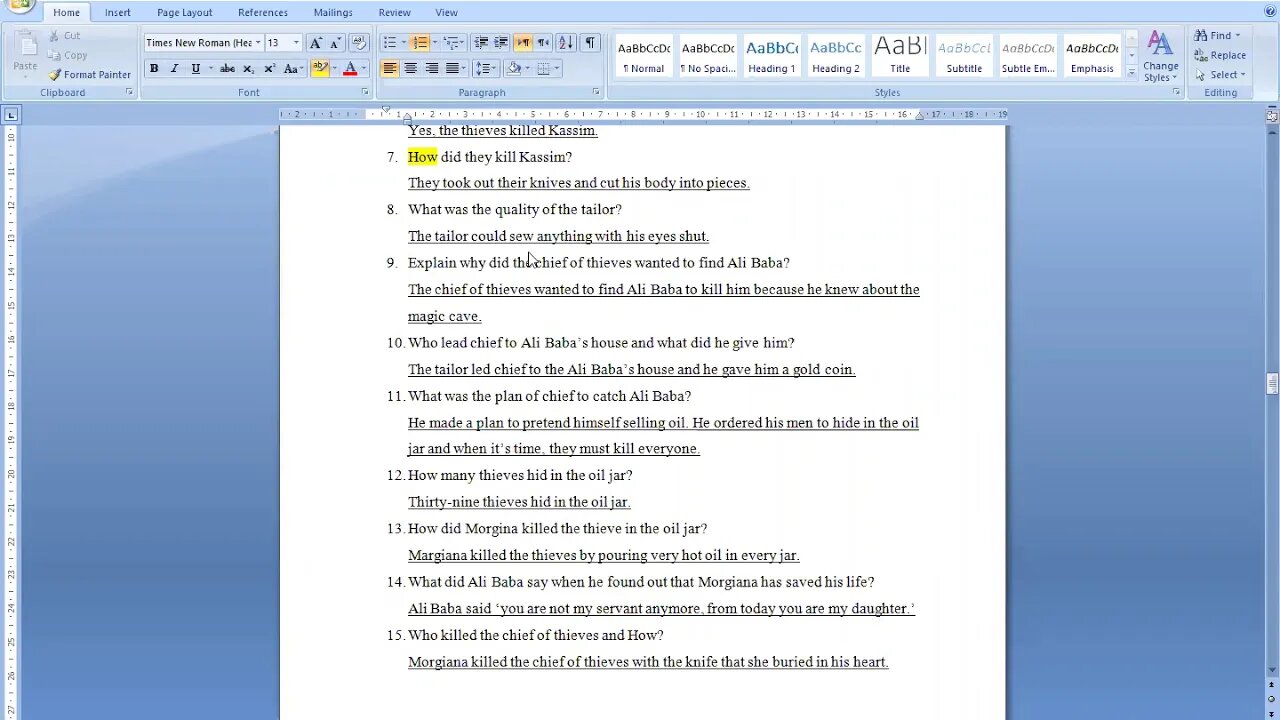Click the Shrink Font icon

pyautogui.click(x=335, y=43)
